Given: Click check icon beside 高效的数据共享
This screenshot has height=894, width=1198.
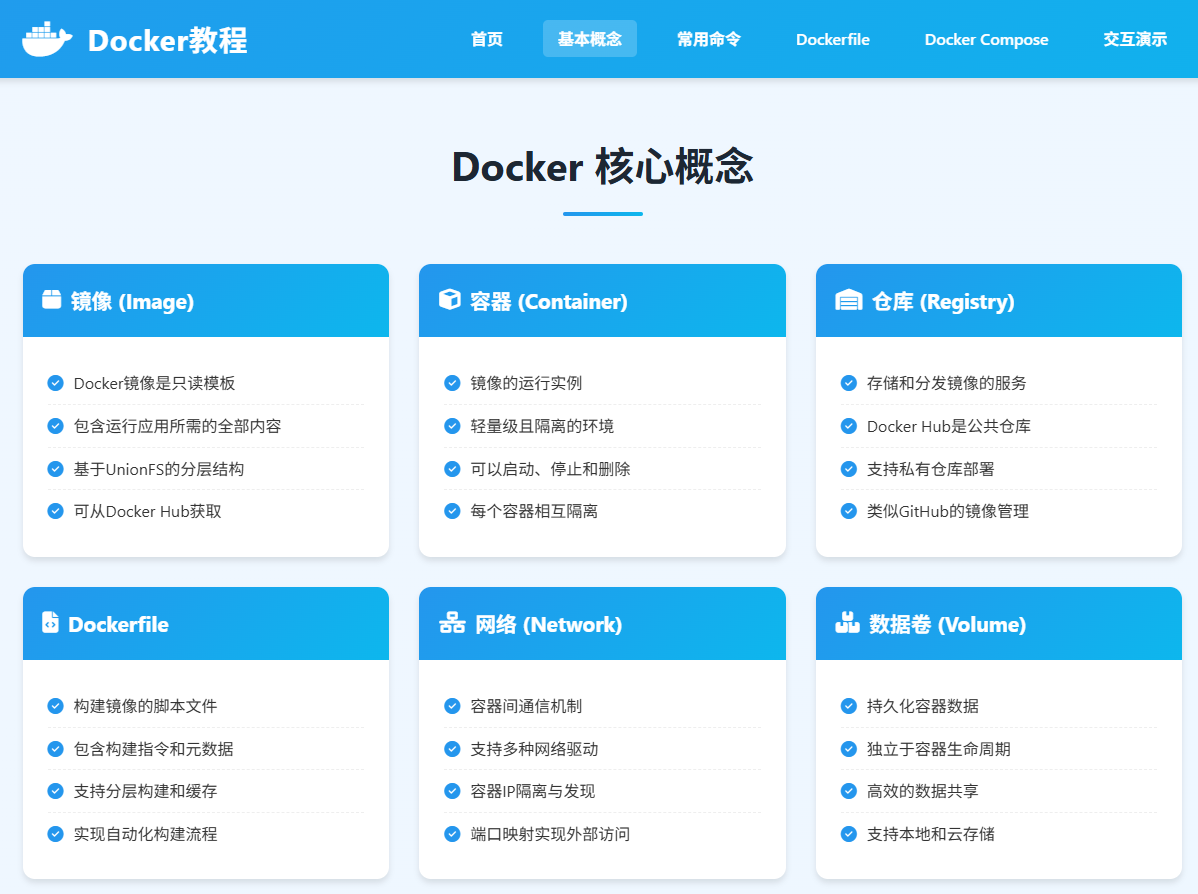Looking at the screenshot, I should click(x=849, y=791).
